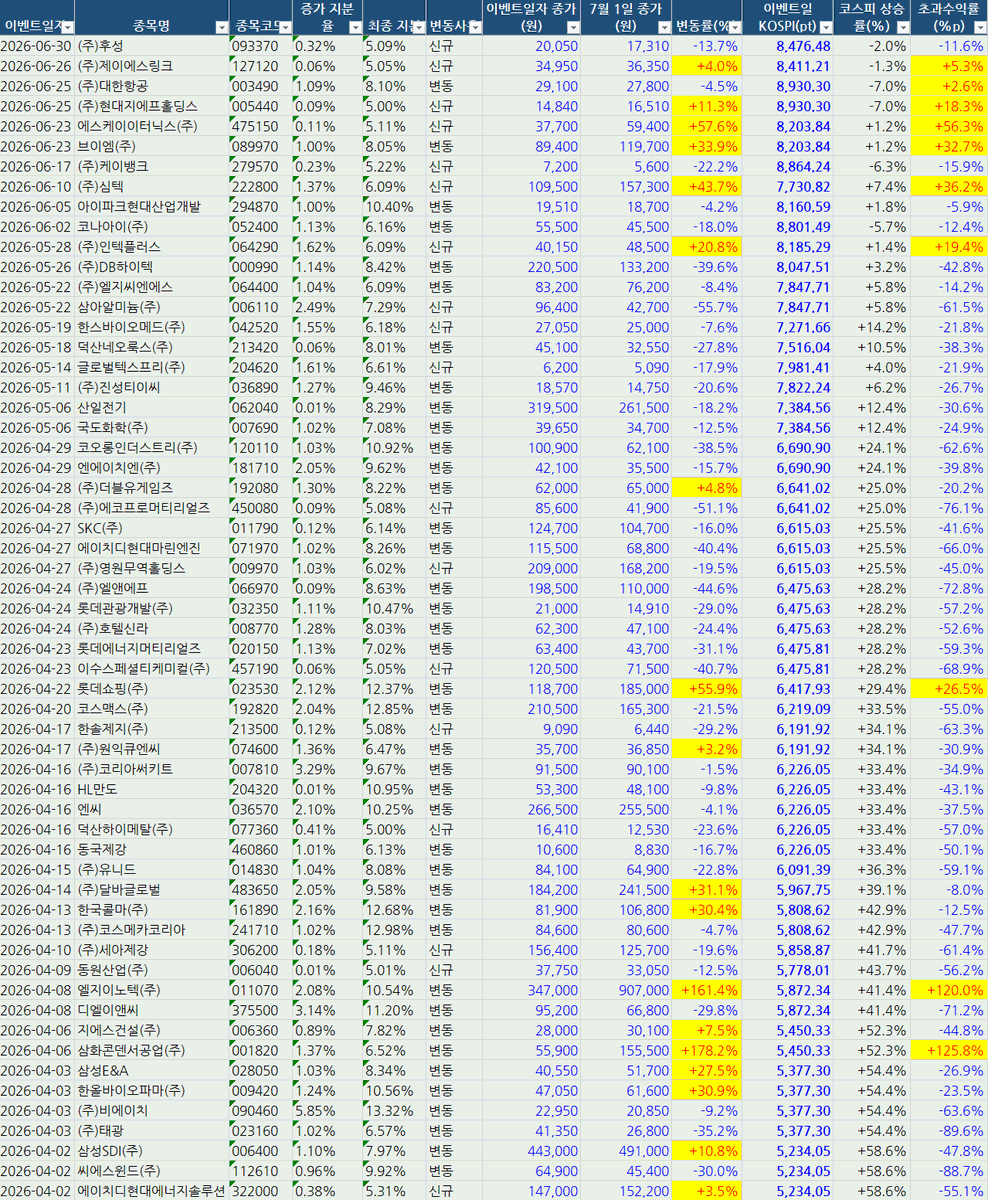The height and width of the screenshot is (1200, 988).
Task: Click the 삼아알미늄(주) cell
Action: pyautogui.click(x=152, y=306)
